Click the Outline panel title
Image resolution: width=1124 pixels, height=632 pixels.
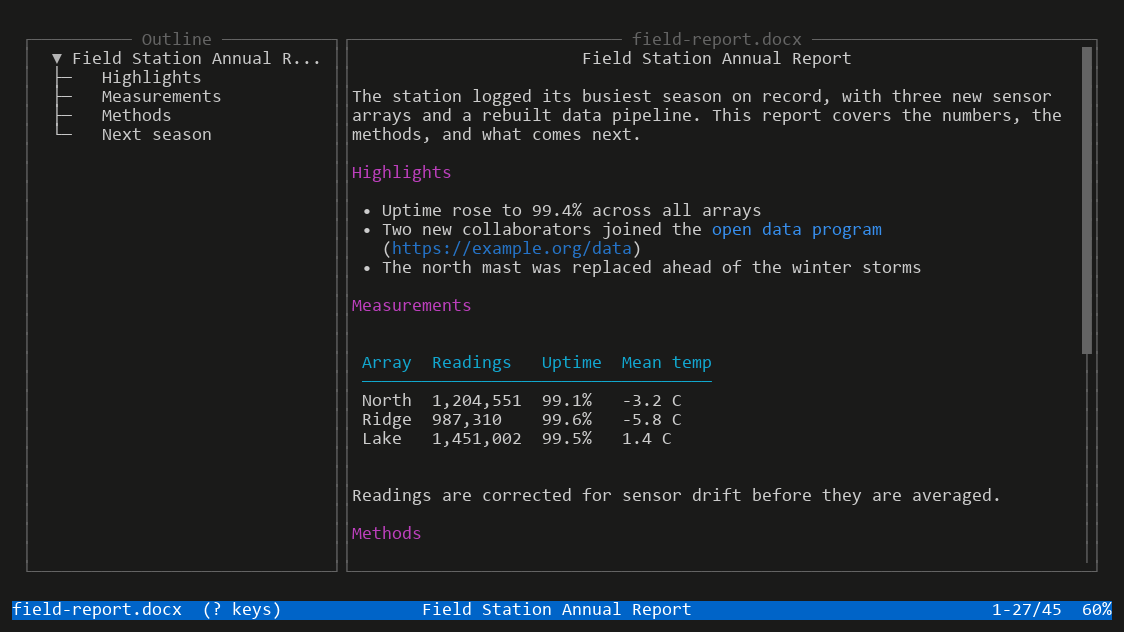pyautogui.click(x=176, y=39)
